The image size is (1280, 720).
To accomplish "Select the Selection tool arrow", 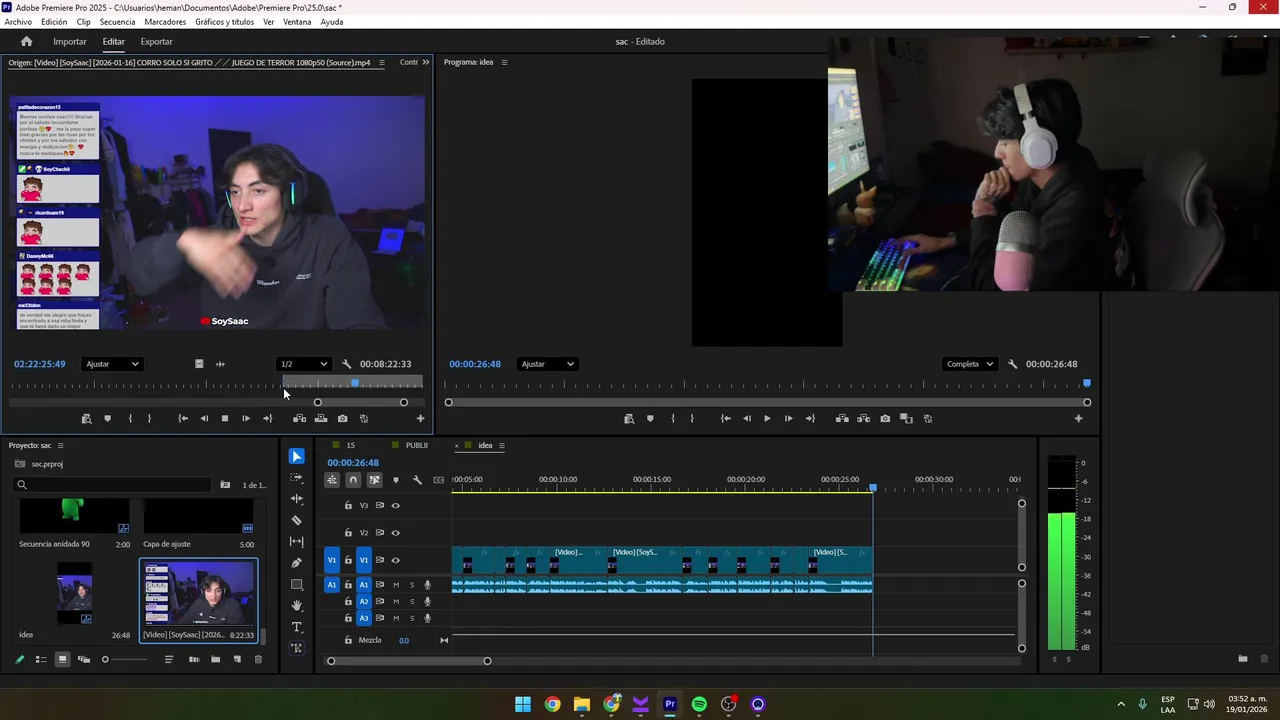I will (x=296, y=456).
